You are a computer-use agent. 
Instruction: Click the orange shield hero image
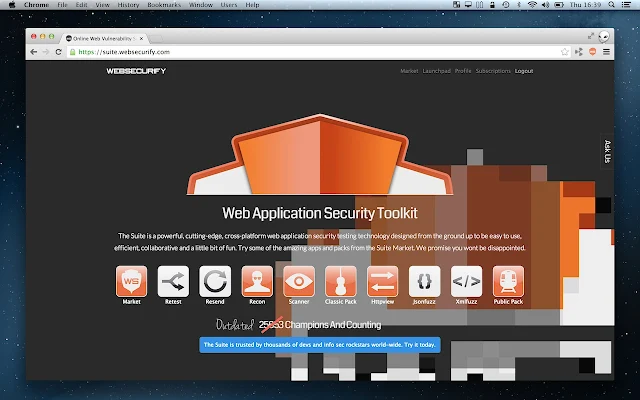tap(320, 154)
